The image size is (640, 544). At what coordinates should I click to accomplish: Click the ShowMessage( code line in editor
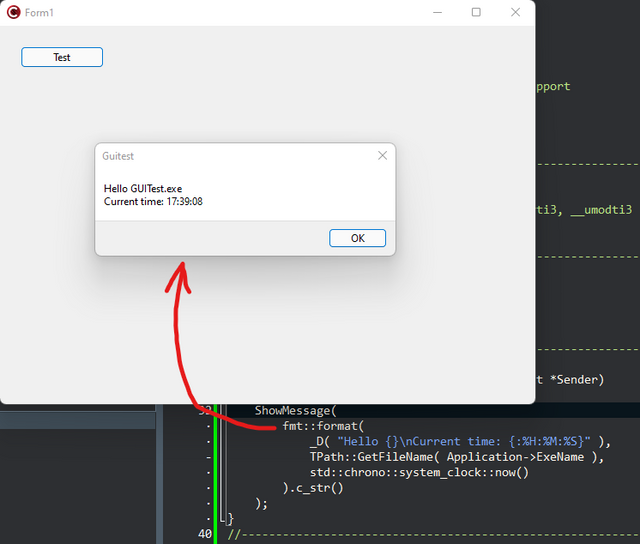pos(296,411)
